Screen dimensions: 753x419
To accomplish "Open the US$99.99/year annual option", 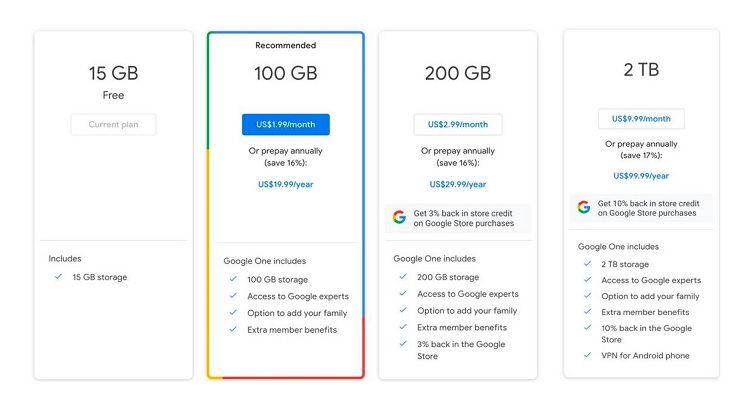I will click(x=641, y=176).
